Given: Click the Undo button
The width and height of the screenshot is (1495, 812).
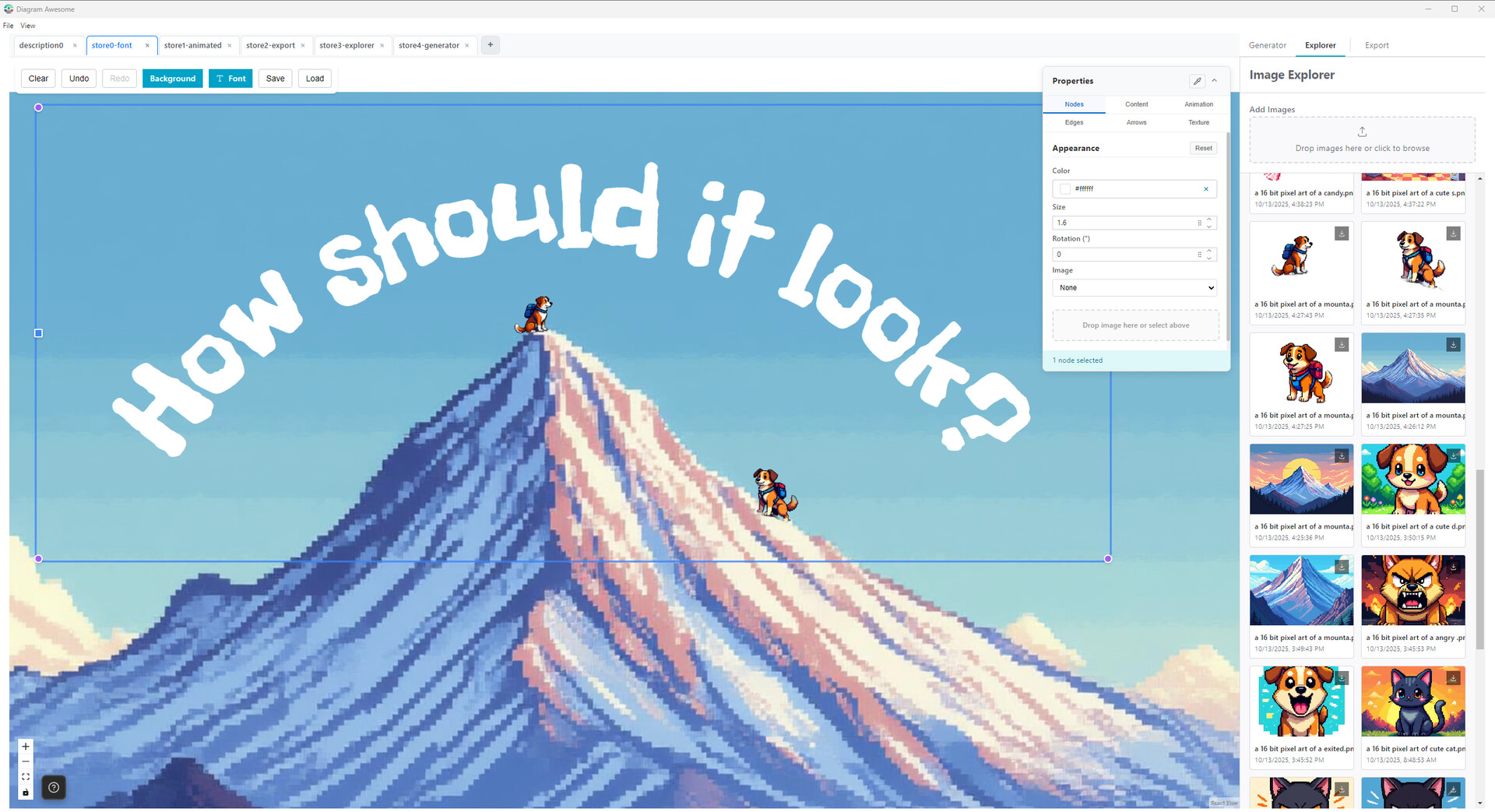Looking at the screenshot, I should tap(79, 79).
